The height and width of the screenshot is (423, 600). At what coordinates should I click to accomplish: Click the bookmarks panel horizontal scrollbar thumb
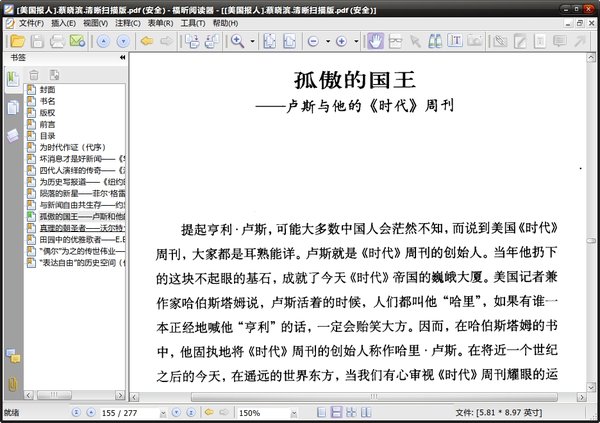54,395
